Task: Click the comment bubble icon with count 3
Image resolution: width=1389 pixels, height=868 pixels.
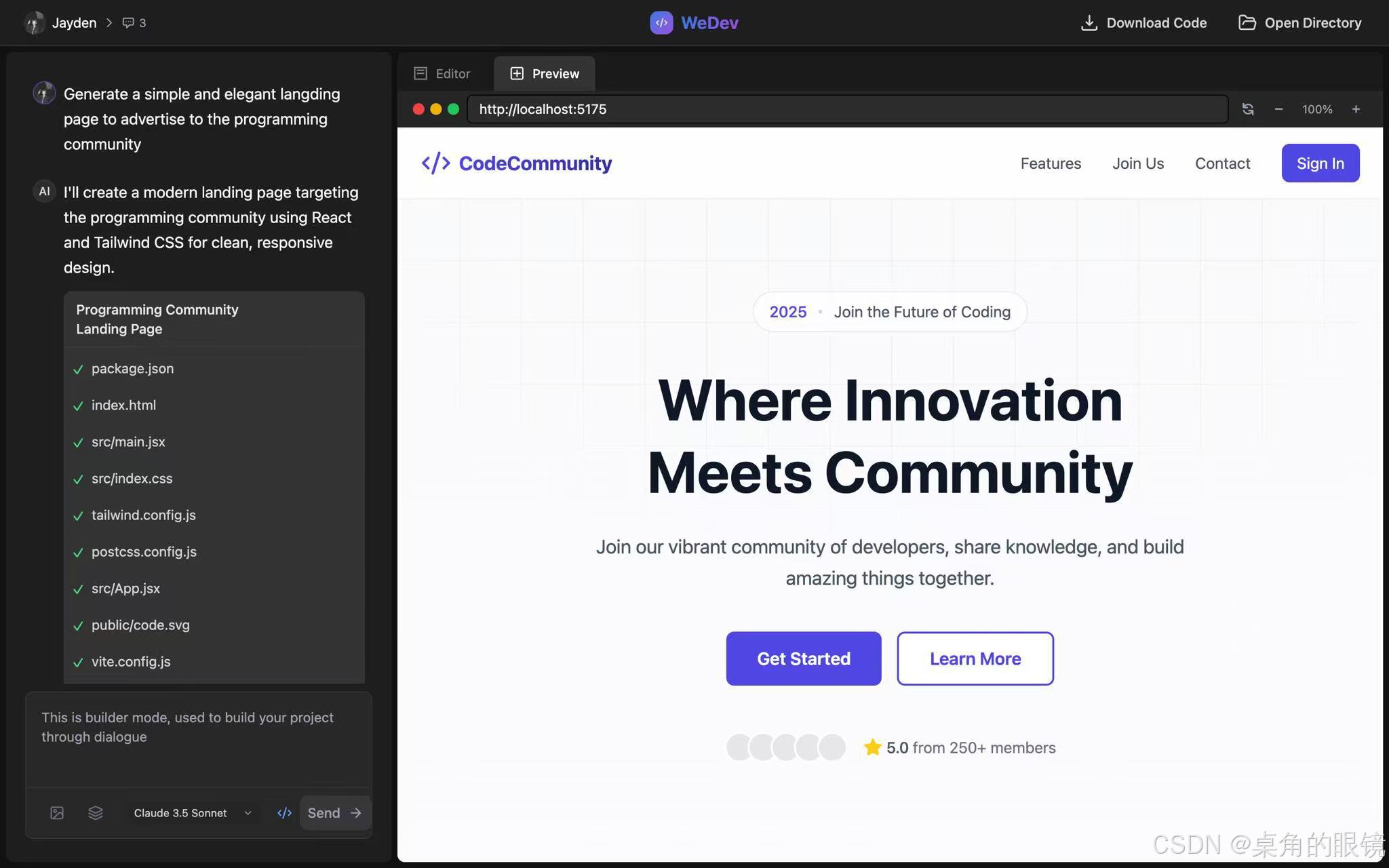Action: pos(128,22)
